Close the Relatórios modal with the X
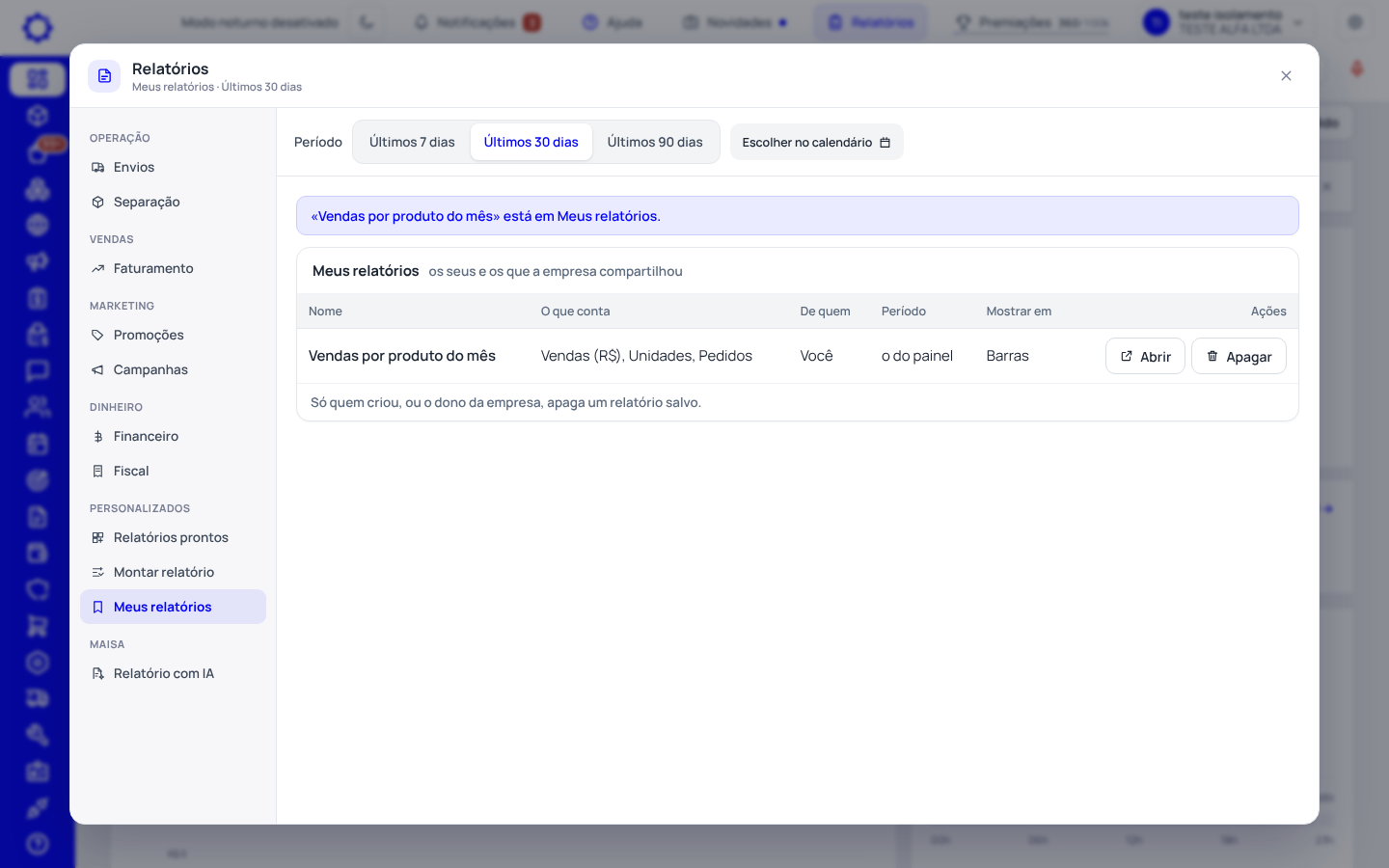1389x868 pixels. tap(1286, 76)
